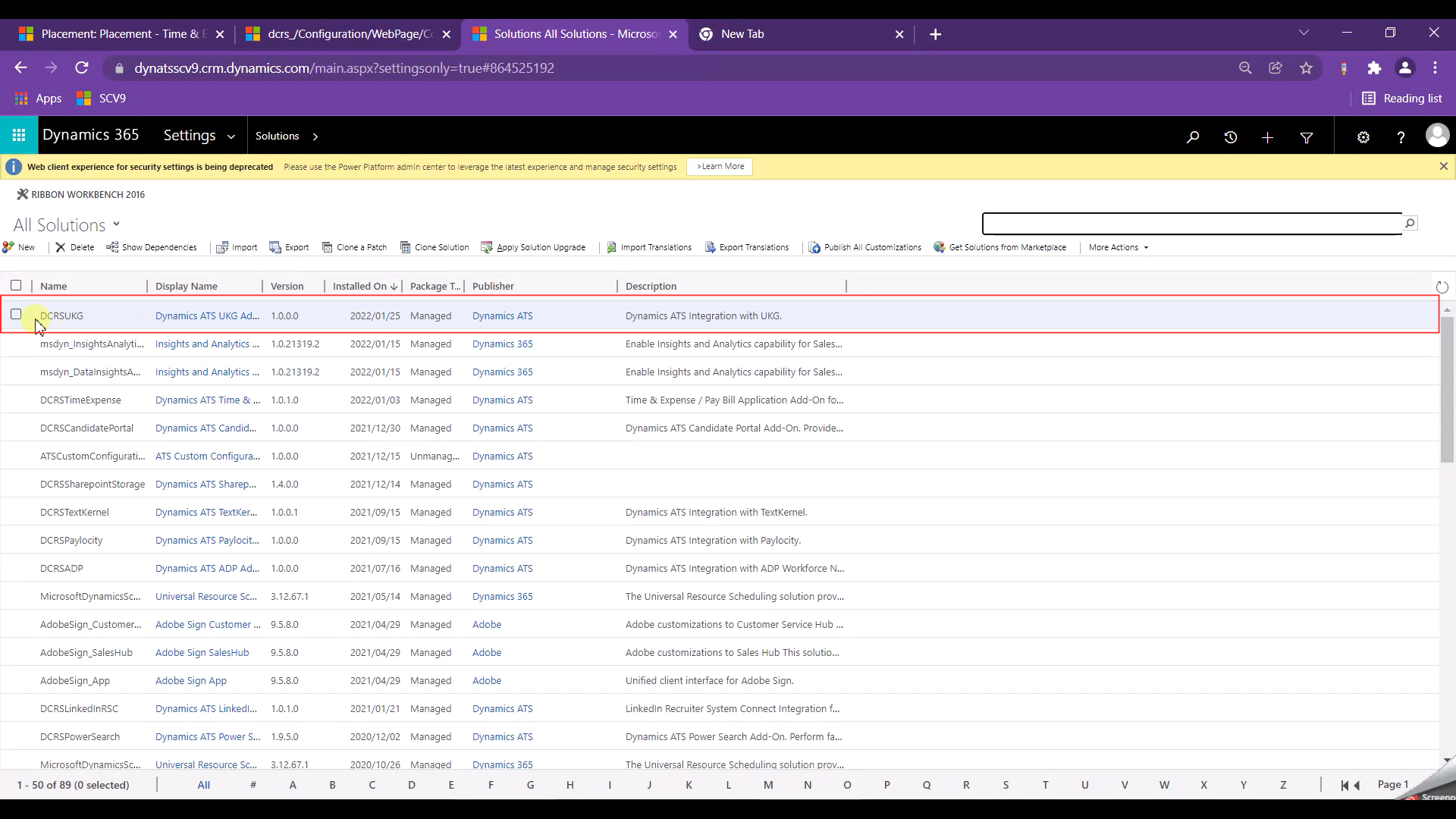Go to first page of grid
This screenshot has width=1456, height=819.
(x=1344, y=785)
